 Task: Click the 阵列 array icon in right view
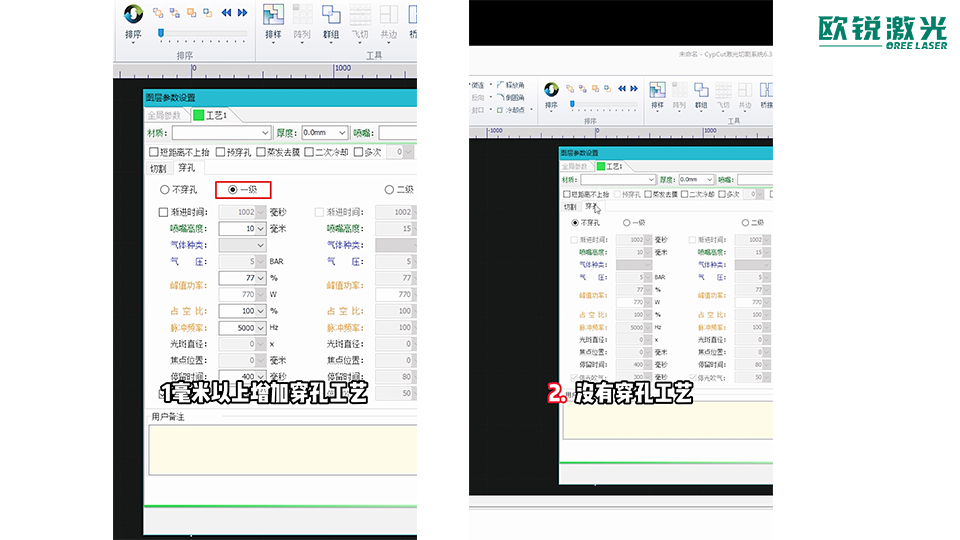pyautogui.click(x=679, y=90)
